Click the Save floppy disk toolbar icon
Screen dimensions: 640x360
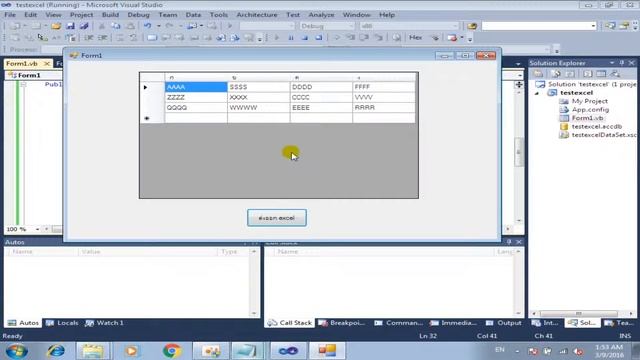click(70, 26)
